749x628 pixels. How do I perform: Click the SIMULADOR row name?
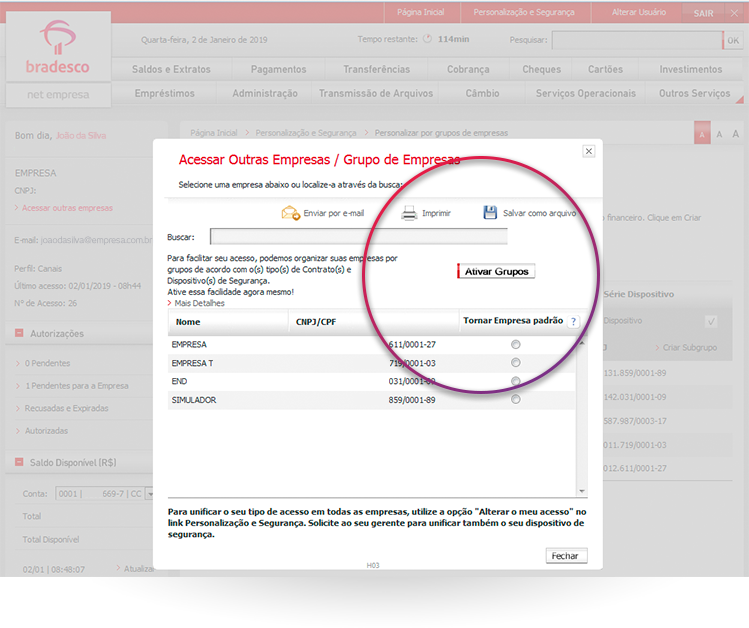coord(193,400)
